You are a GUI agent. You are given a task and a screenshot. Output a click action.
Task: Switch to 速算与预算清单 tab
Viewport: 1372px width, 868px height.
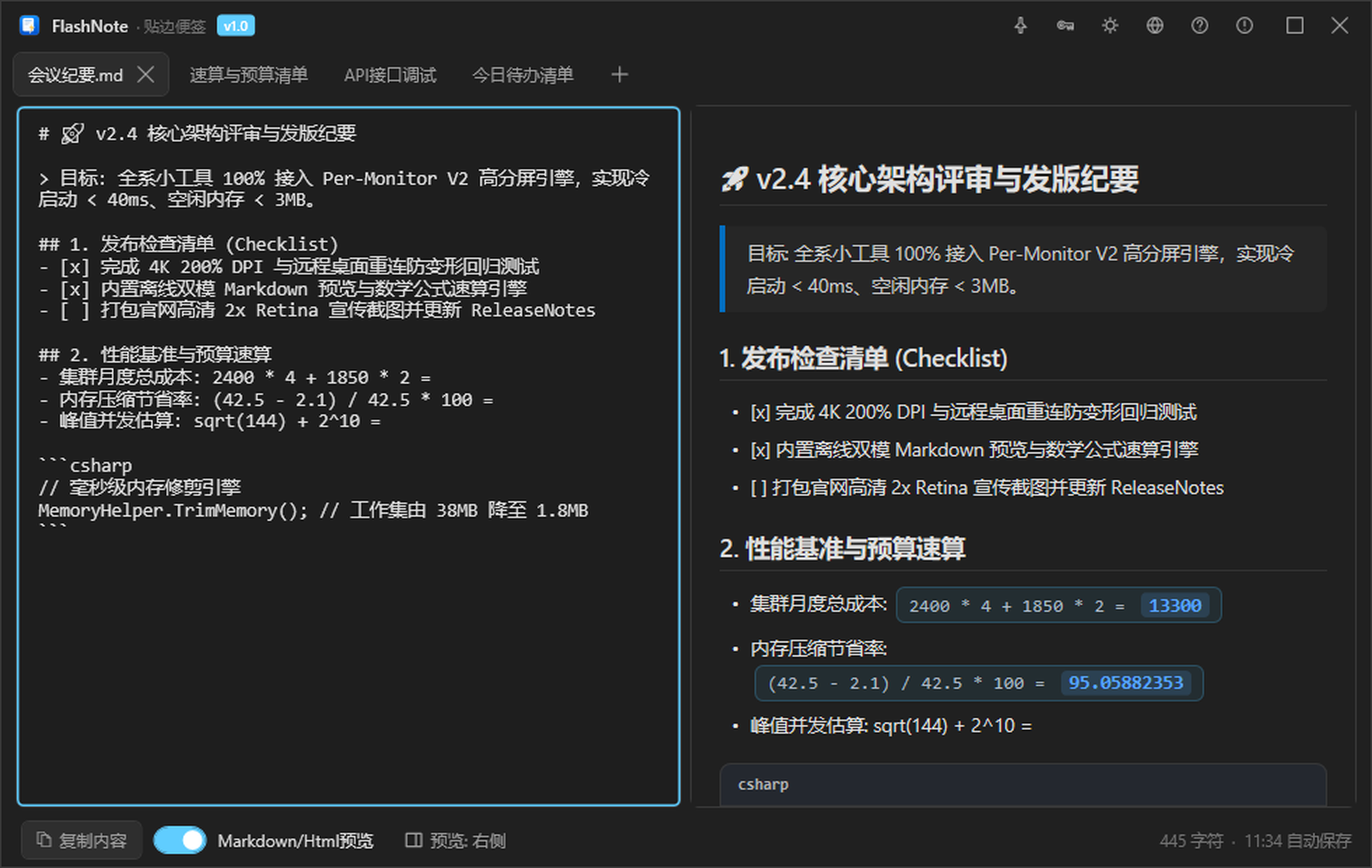tap(248, 75)
